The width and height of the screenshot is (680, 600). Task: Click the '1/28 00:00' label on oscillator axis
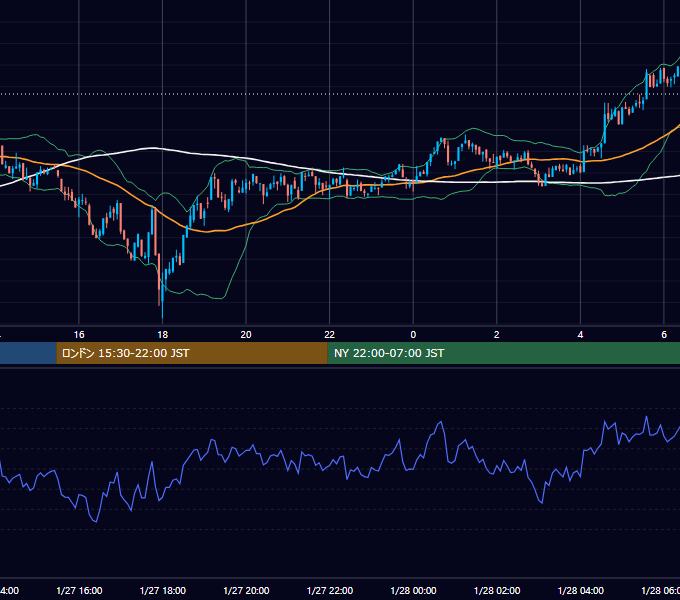(x=413, y=590)
